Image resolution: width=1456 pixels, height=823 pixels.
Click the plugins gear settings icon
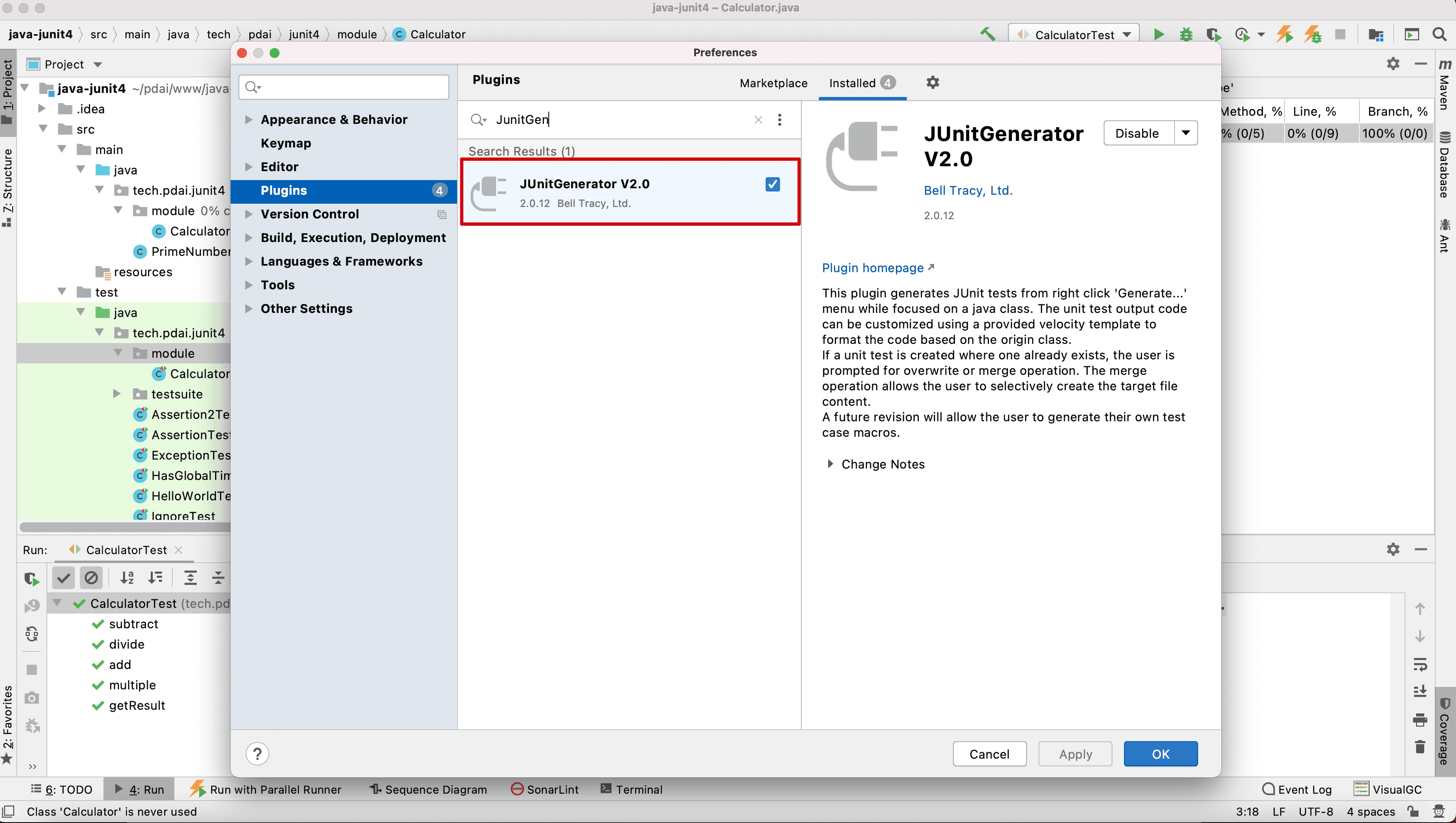tap(933, 83)
